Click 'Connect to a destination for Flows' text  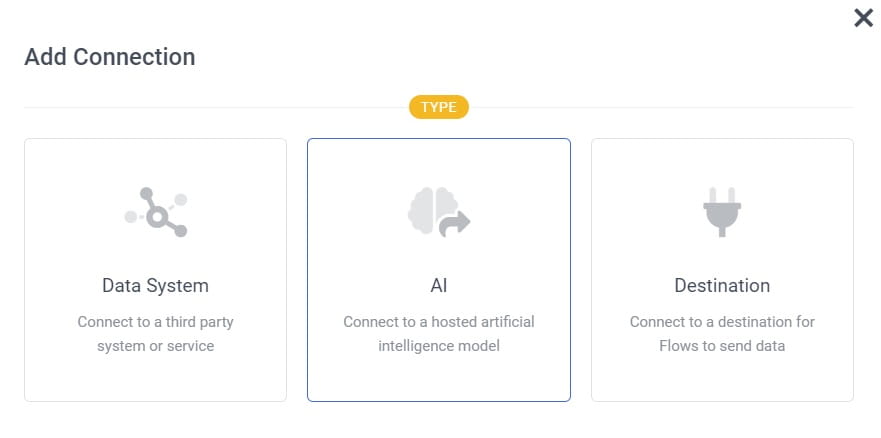tap(722, 334)
